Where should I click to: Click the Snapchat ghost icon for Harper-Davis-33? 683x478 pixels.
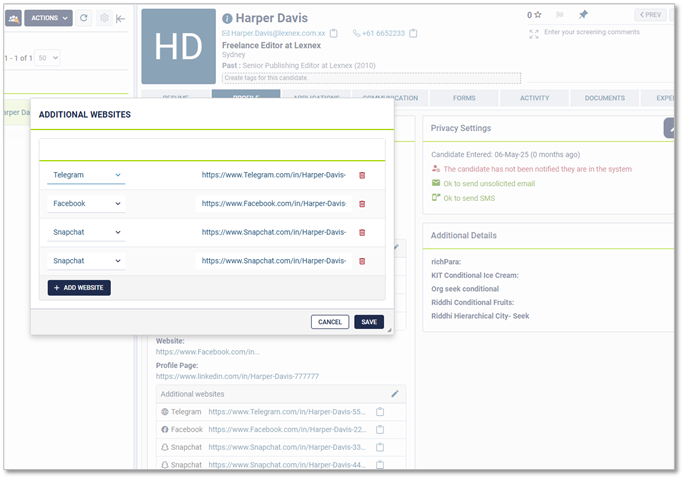click(165, 447)
